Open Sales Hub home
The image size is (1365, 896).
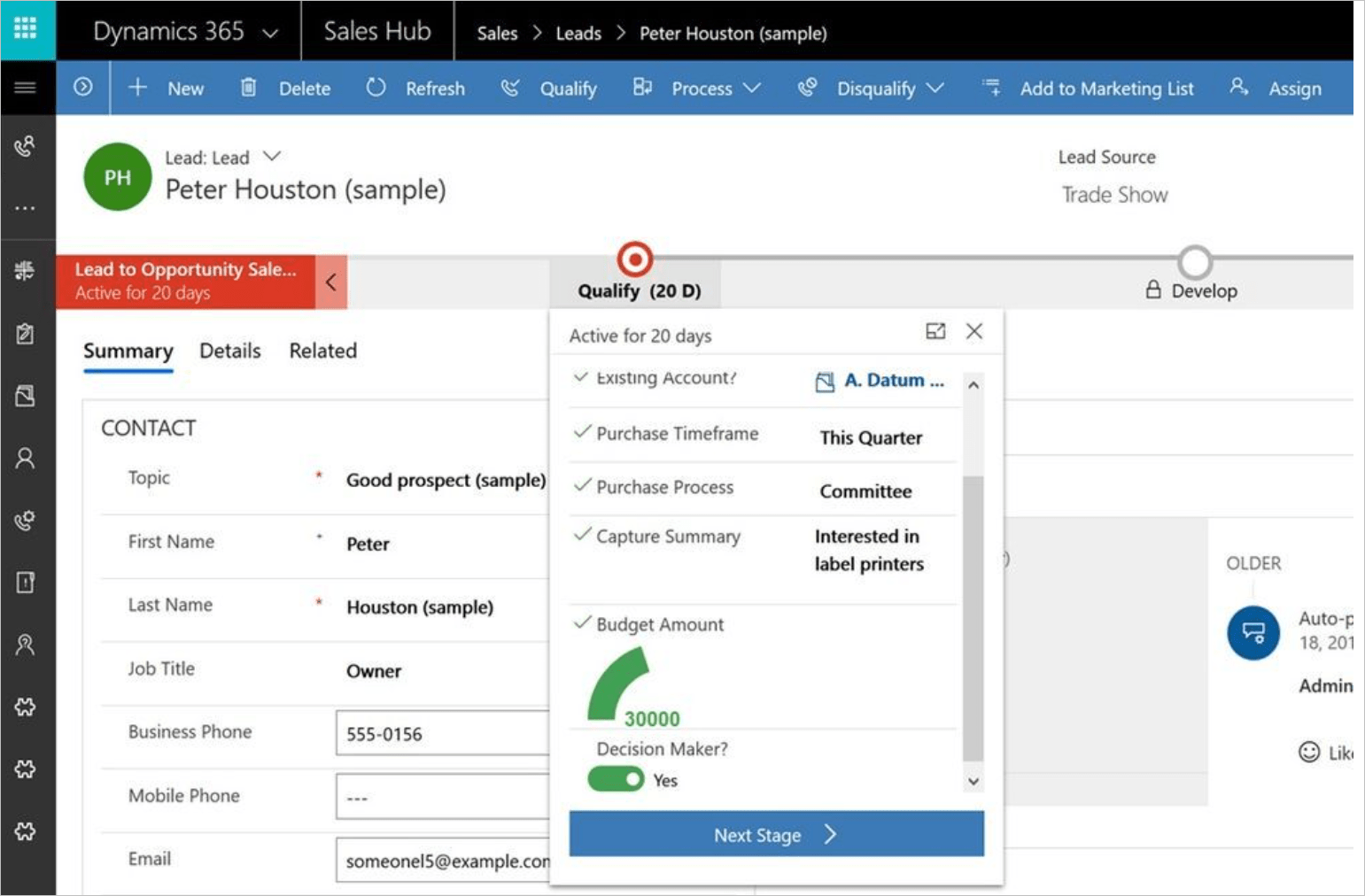(x=377, y=31)
